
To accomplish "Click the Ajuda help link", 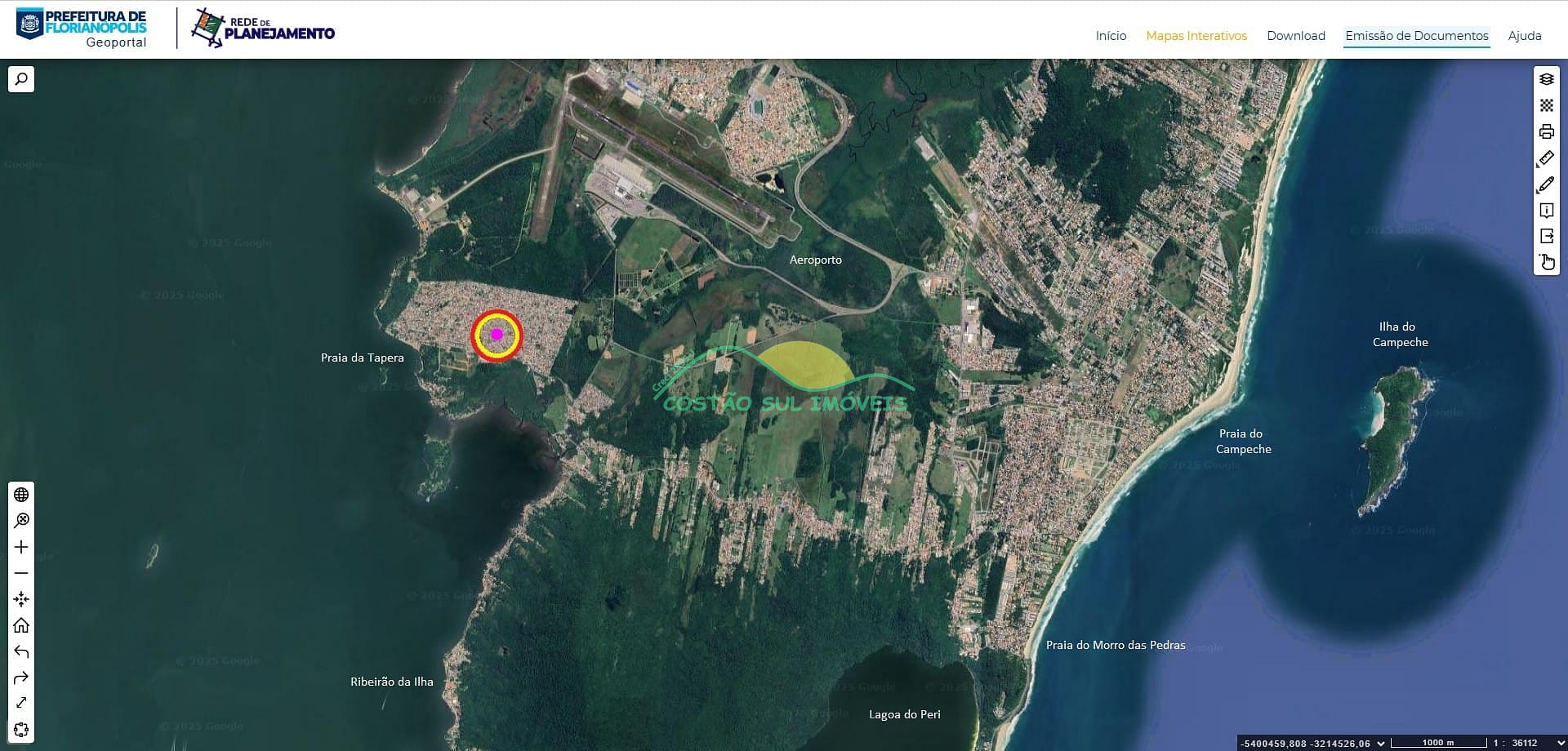I will click(x=1525, y=36).
